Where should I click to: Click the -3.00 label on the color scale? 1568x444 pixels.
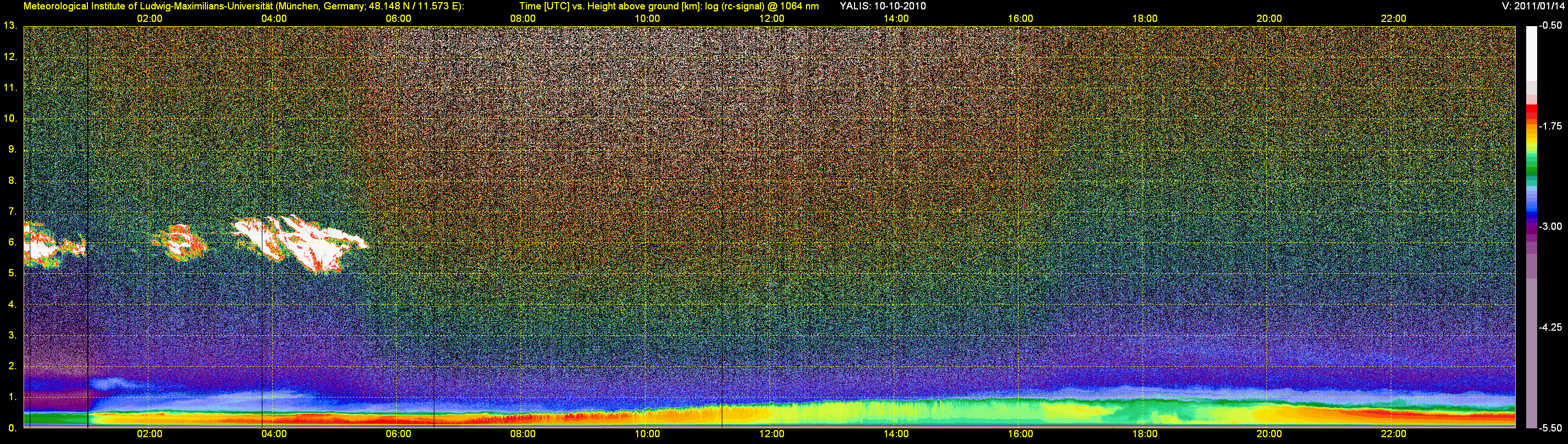(1550, 226)
